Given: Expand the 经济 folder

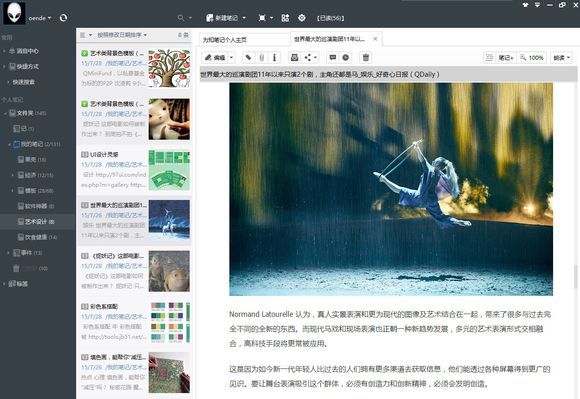Looking at the screenshot, I should coord(13,175).
